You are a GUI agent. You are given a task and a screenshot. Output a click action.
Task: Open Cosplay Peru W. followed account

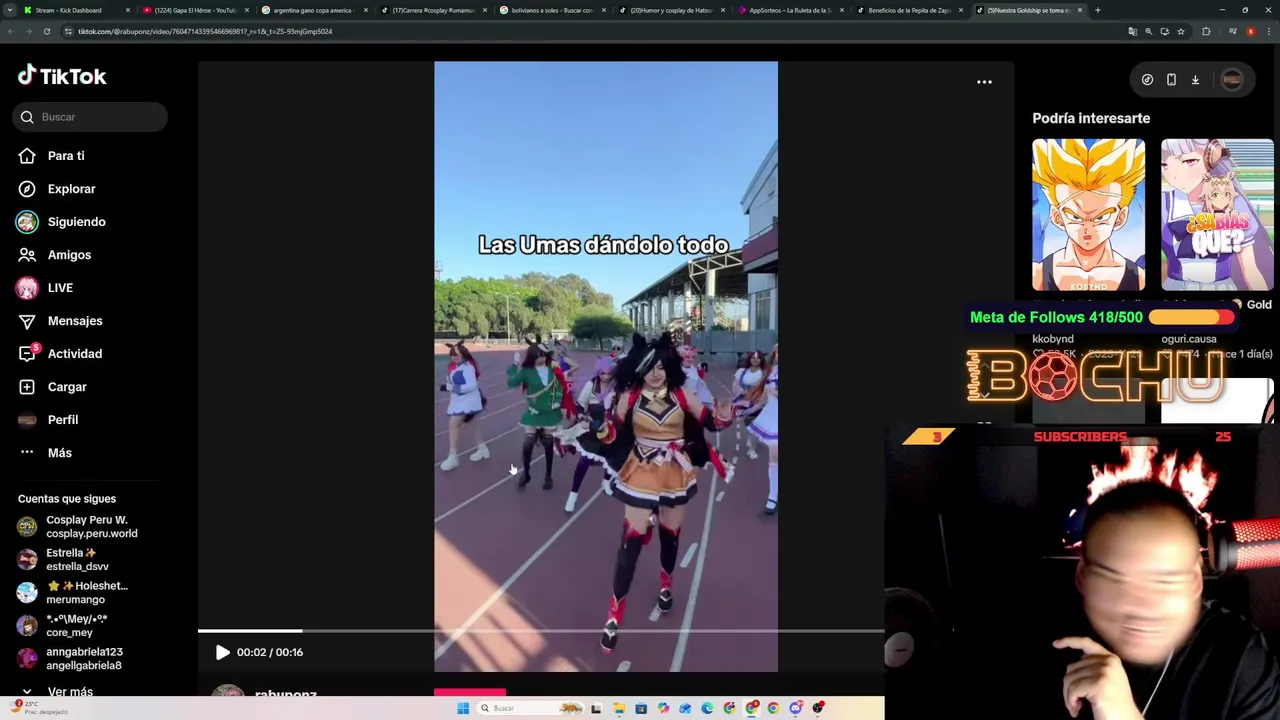[80, 526]
